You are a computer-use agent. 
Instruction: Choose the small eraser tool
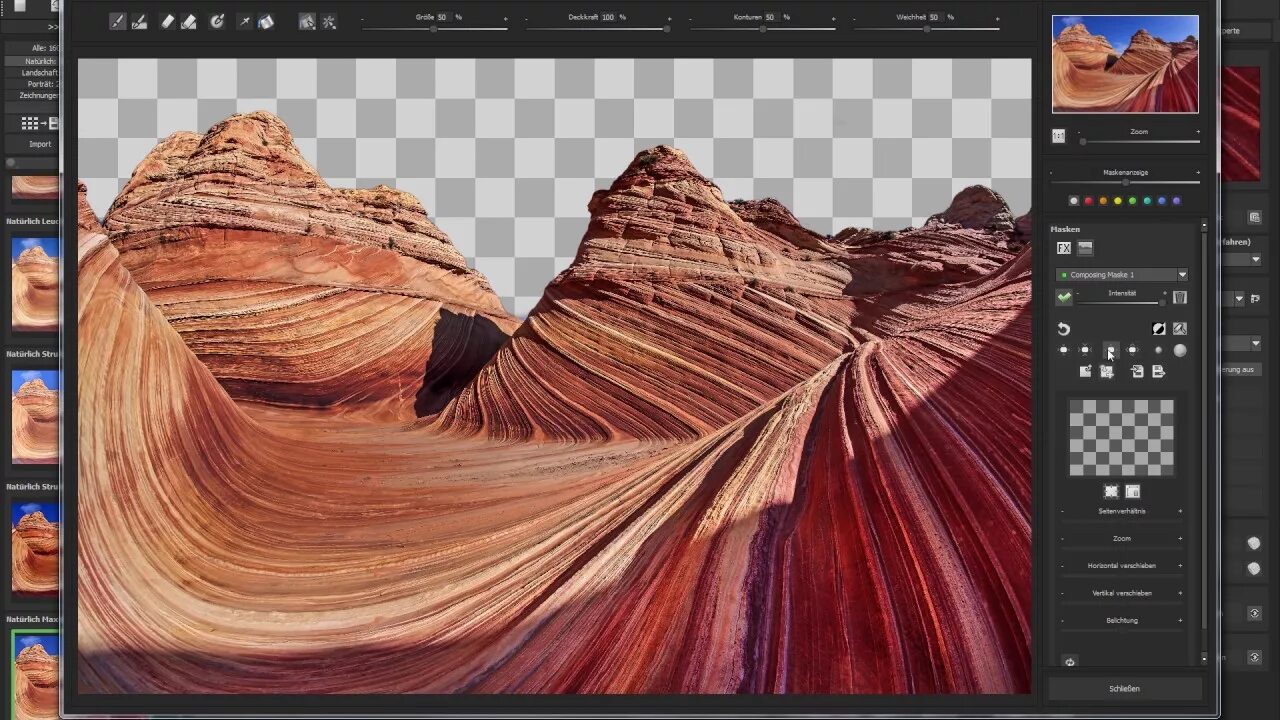(x=167, y=21)
